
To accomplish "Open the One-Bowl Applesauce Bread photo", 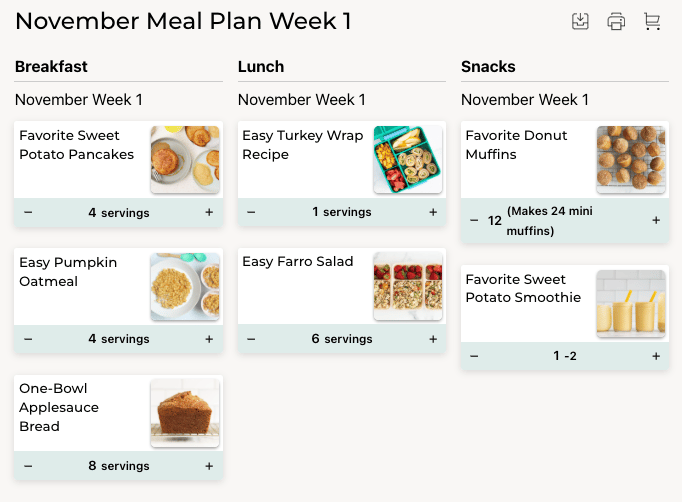I will point(185,413).
